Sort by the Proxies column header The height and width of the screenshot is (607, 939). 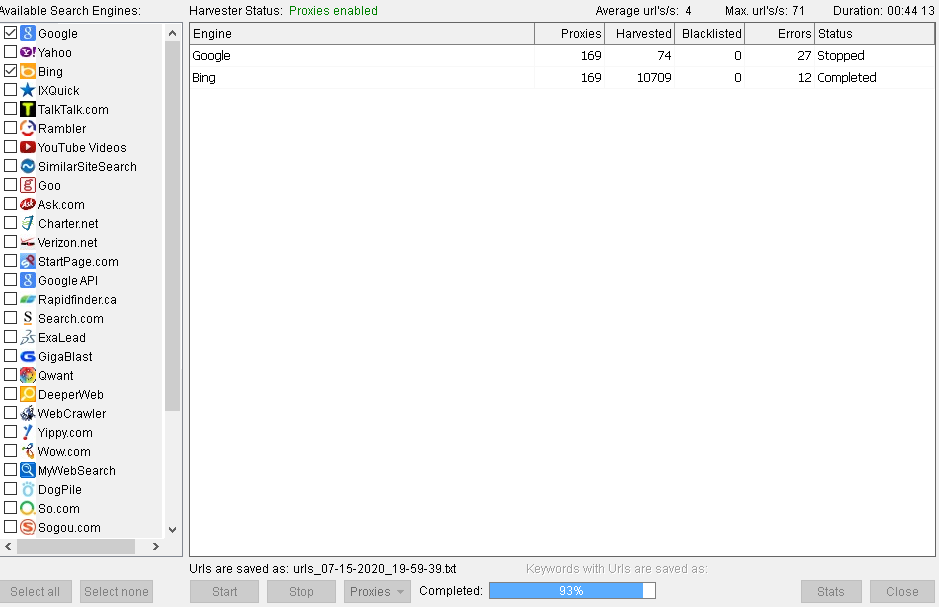(x=570, y=34)
